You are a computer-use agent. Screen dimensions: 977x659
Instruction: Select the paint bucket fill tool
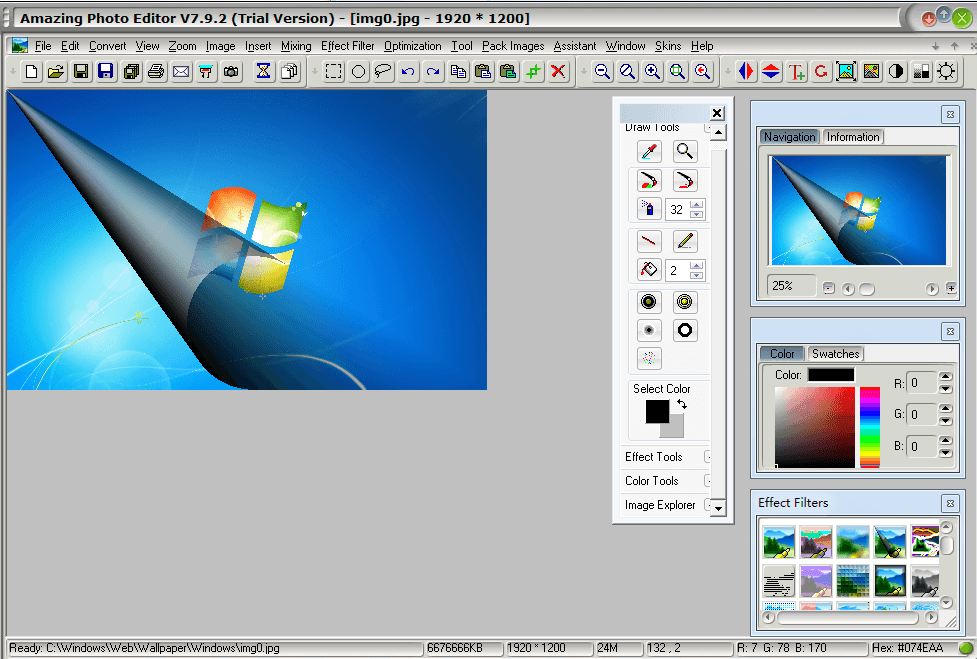pyautogui.click(x=649, y=270)
